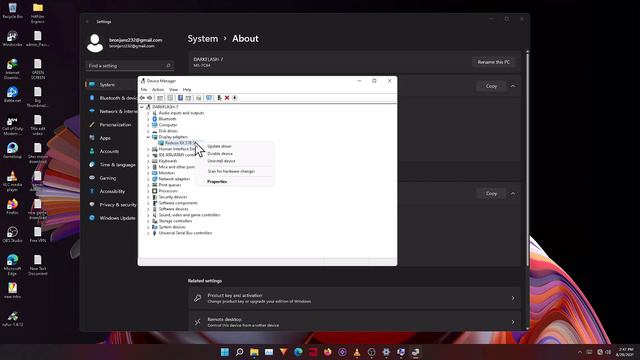Viewport: 640px width, 360px height.
Task: Choose Disable device from context menu
Action: [x=235, y=153]
